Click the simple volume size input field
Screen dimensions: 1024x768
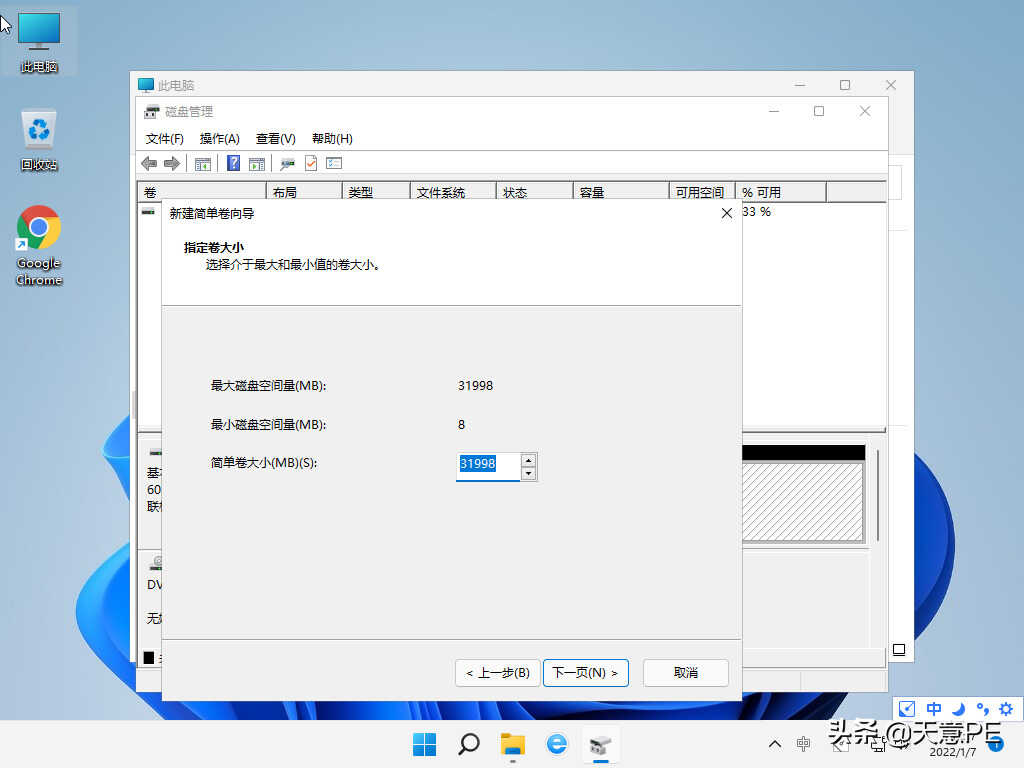pos(488,465)
